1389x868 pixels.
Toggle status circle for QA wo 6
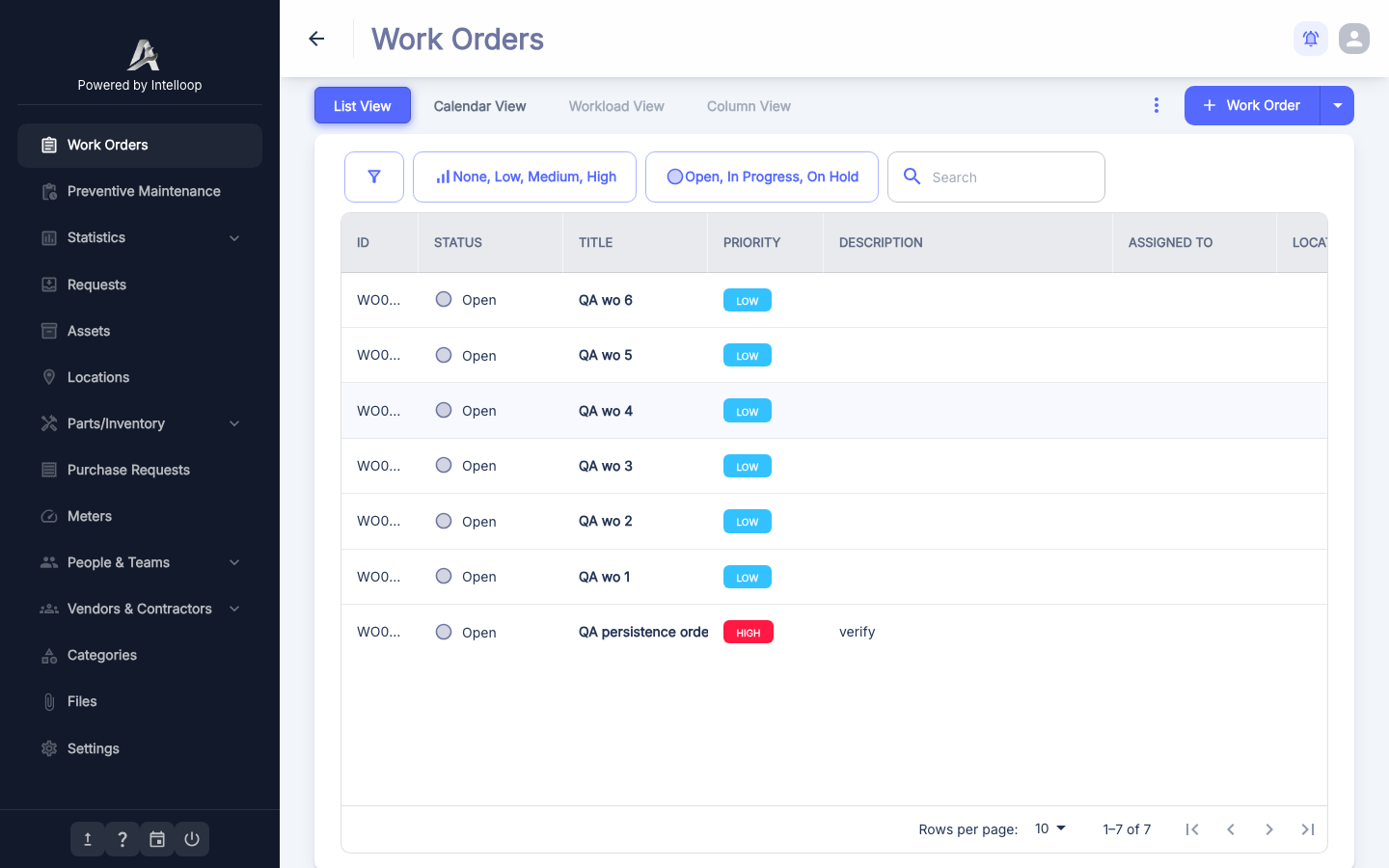pyautogui.click(x=444, y=299)
